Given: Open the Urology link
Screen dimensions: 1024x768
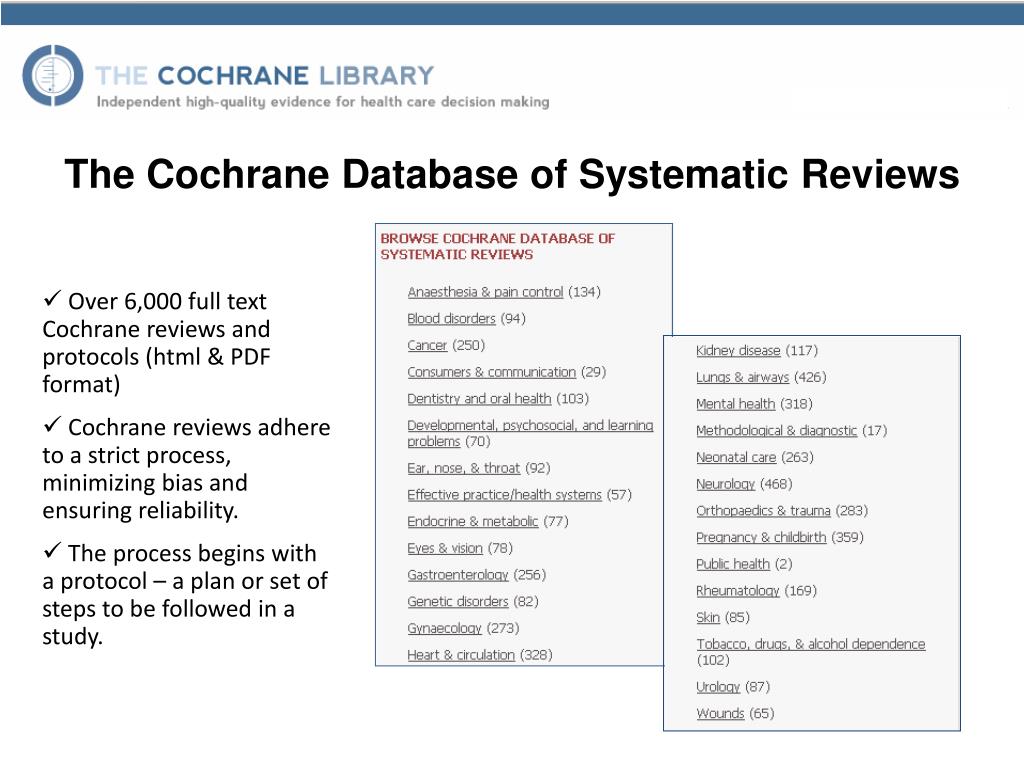Looking at the screenshot, I should pyautogui.click(x=718, y=687).
